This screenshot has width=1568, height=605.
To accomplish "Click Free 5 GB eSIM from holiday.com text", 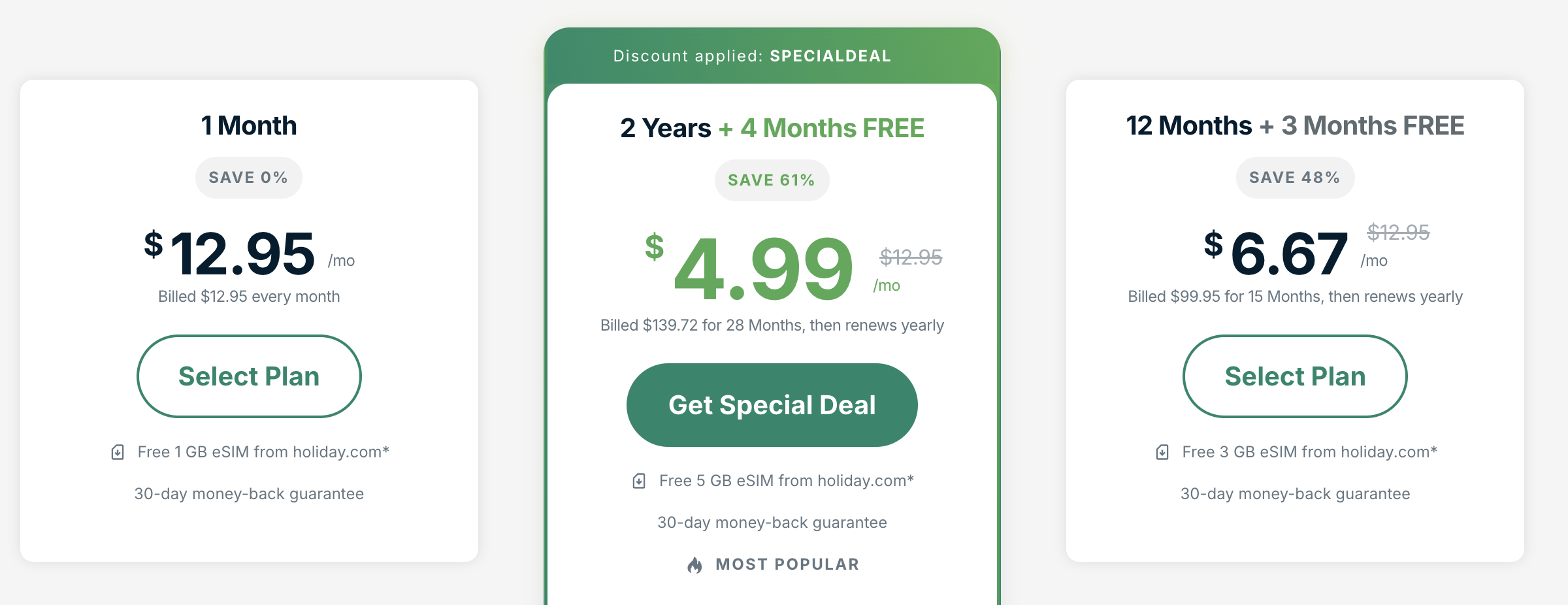I will point(786,481).
